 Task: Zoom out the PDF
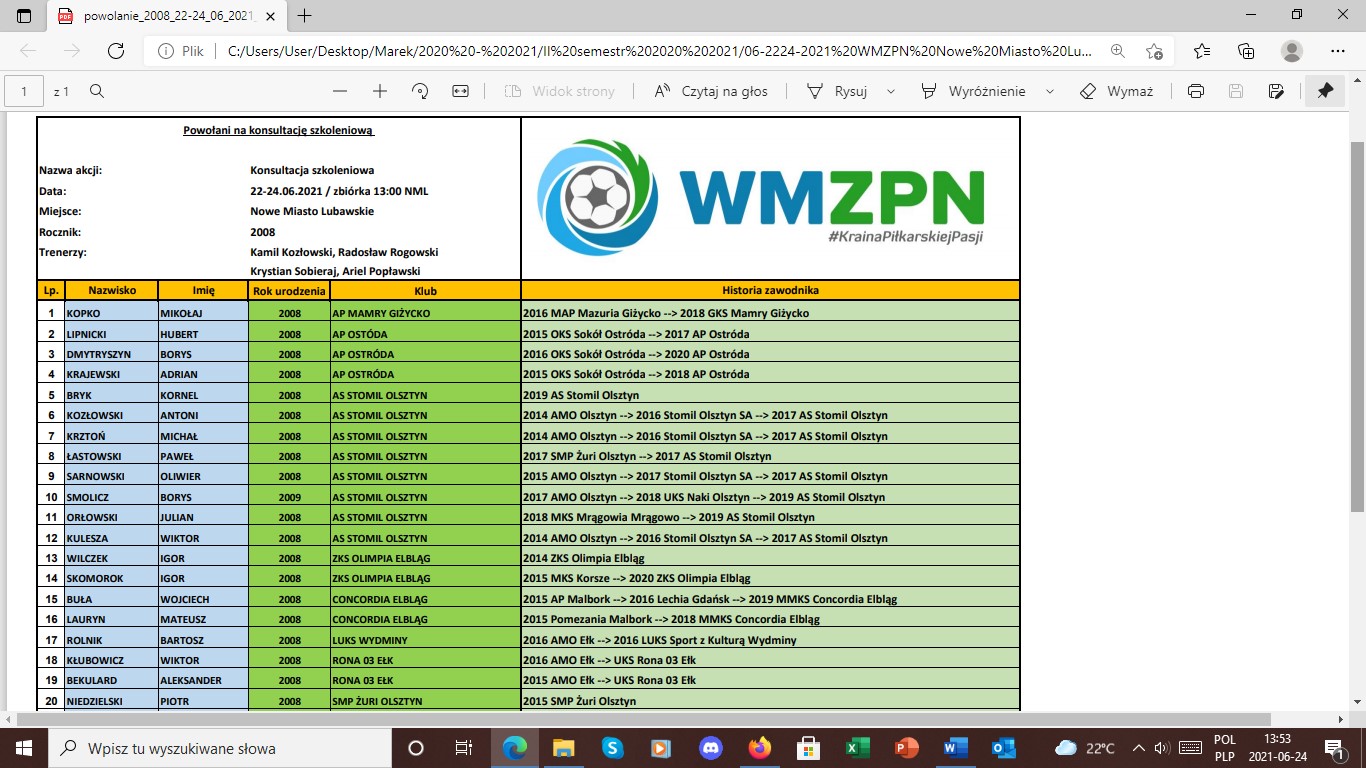(x=340, y=91)
